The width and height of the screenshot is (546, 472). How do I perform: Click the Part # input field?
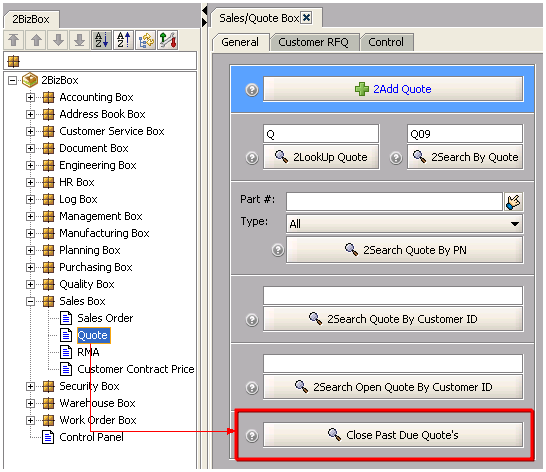click(394, 202)
